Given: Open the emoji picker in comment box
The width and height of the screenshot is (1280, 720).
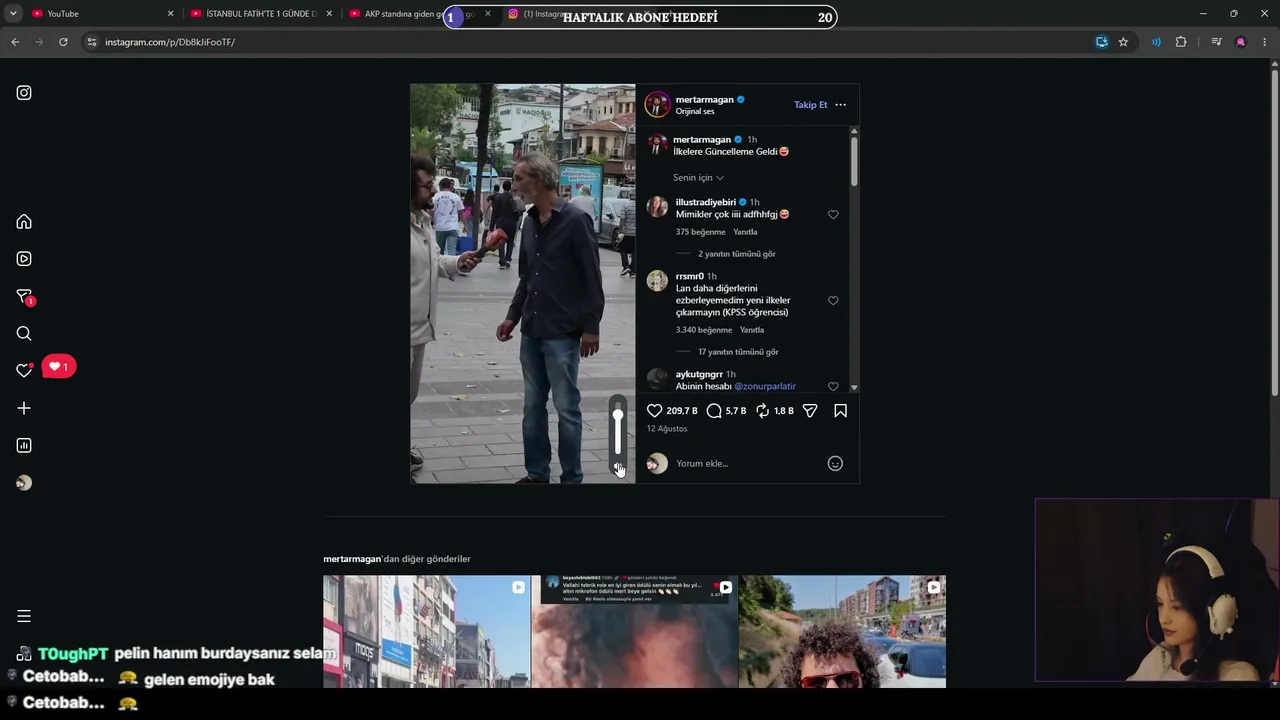Looking at the screenshot, I should tap(835, 464).
